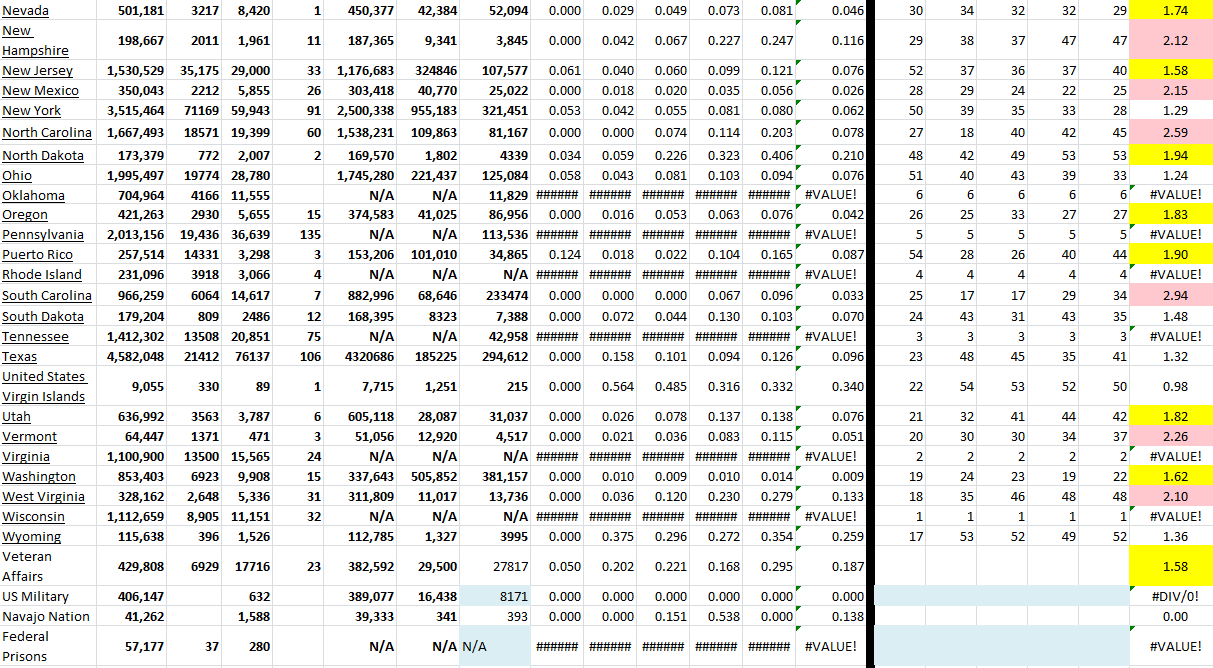
Task: Open the North Carolina link
Action: 46,133
